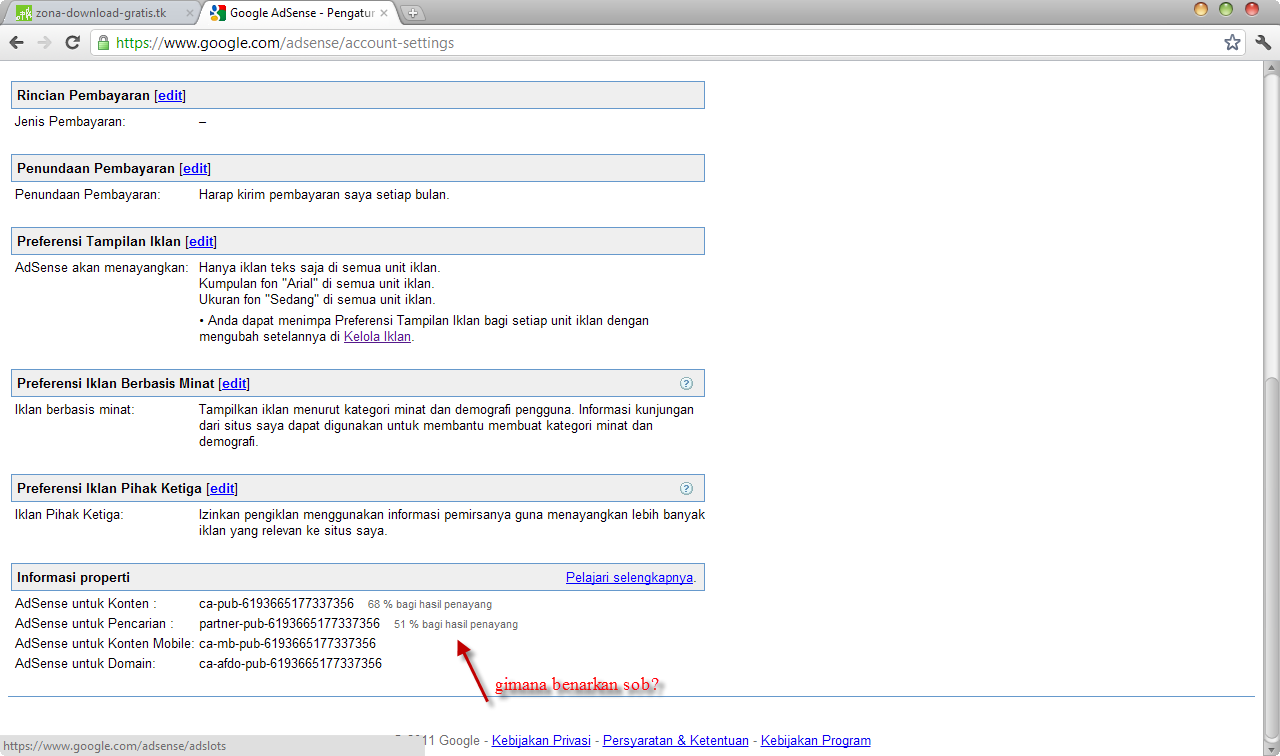Image resolution: width=1280 pixels, height=756 pixels.
Task: Edit Penundaan Pembayaran settings
Action: [x=195, y=168]
